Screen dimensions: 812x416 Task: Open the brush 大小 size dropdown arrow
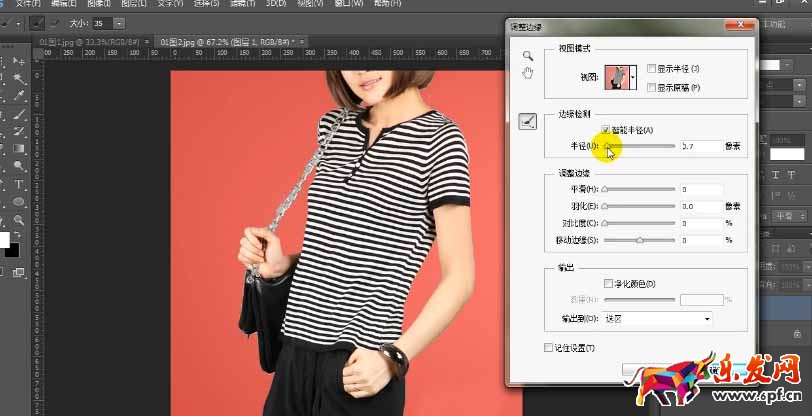(x=120, y=22)
